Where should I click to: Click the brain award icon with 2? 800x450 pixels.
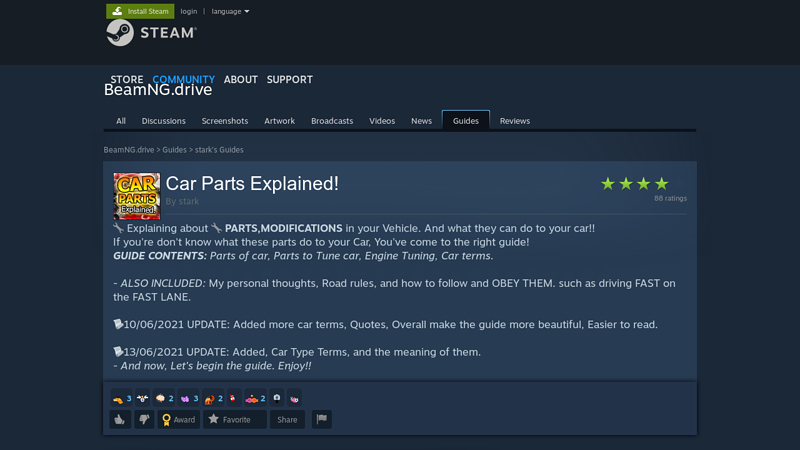tap(164, 398)
